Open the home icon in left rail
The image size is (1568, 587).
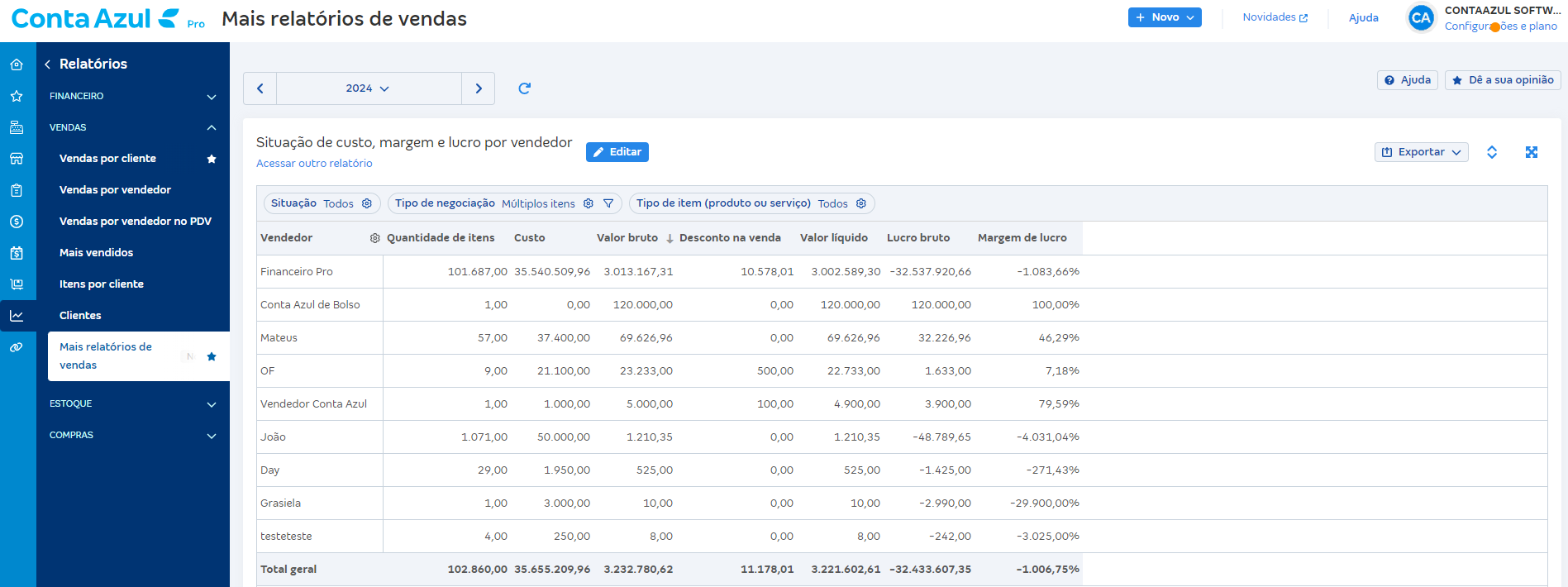pyautogui.click(x=17, y=64)
